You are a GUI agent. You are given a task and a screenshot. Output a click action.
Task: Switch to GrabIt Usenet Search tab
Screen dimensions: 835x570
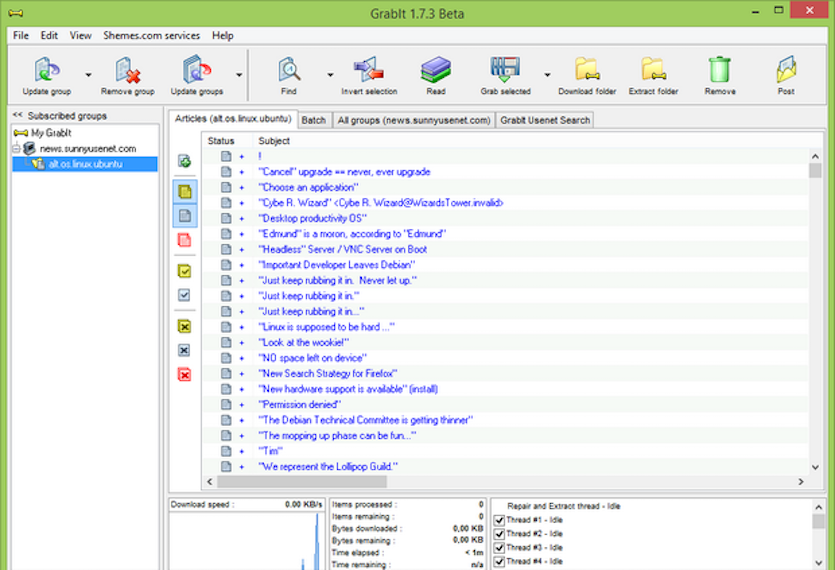tap(545, 120)
